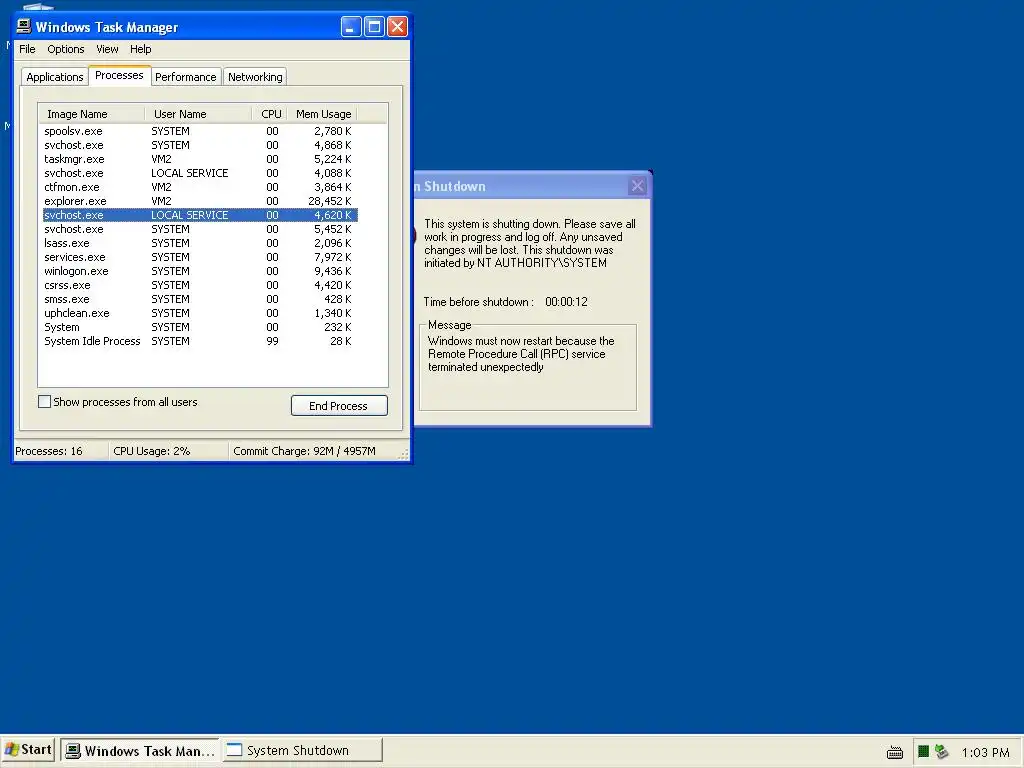The height and width of the screenshot is (768, 1024).
Task: Open the Start menu
Action: (28, 750)
